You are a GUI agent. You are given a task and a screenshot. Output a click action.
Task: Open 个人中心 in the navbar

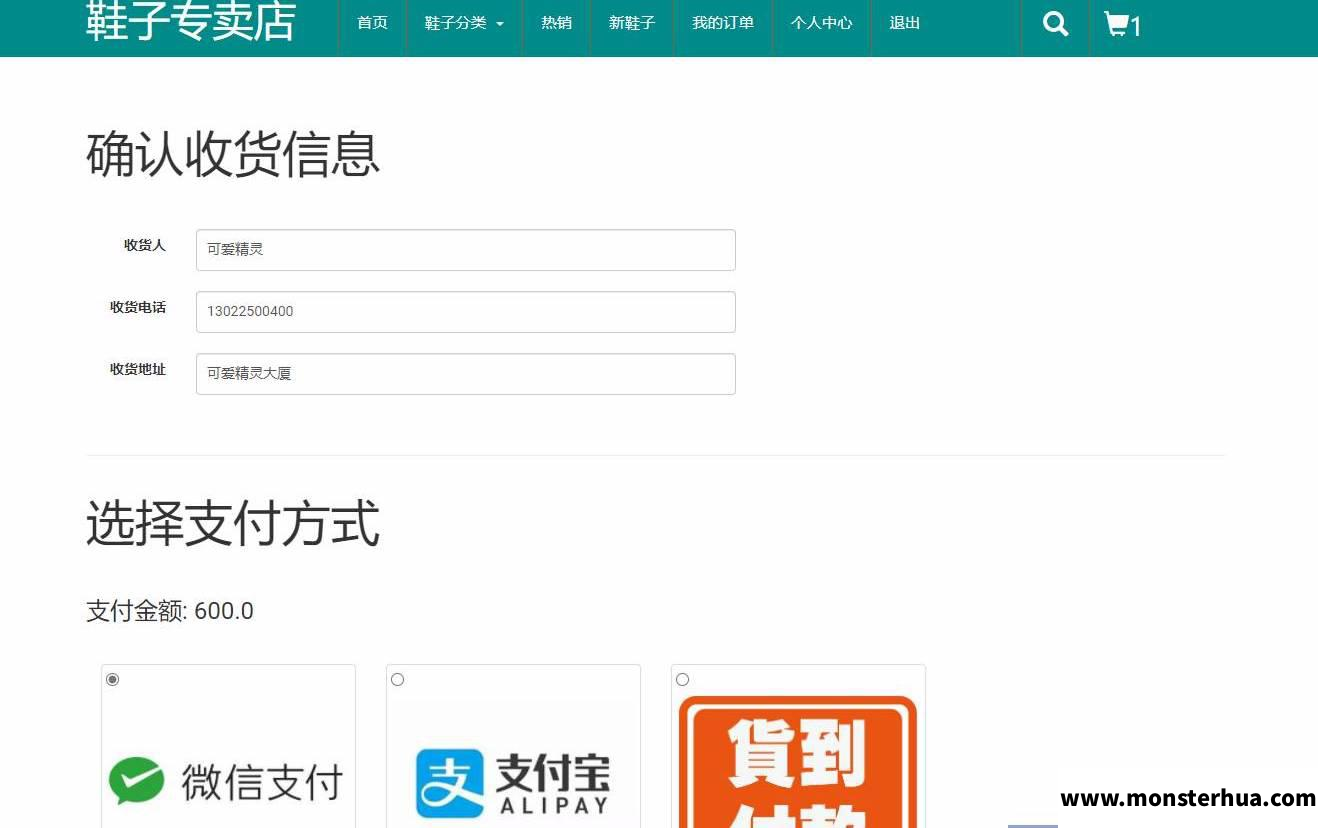(x=821, y=22)
